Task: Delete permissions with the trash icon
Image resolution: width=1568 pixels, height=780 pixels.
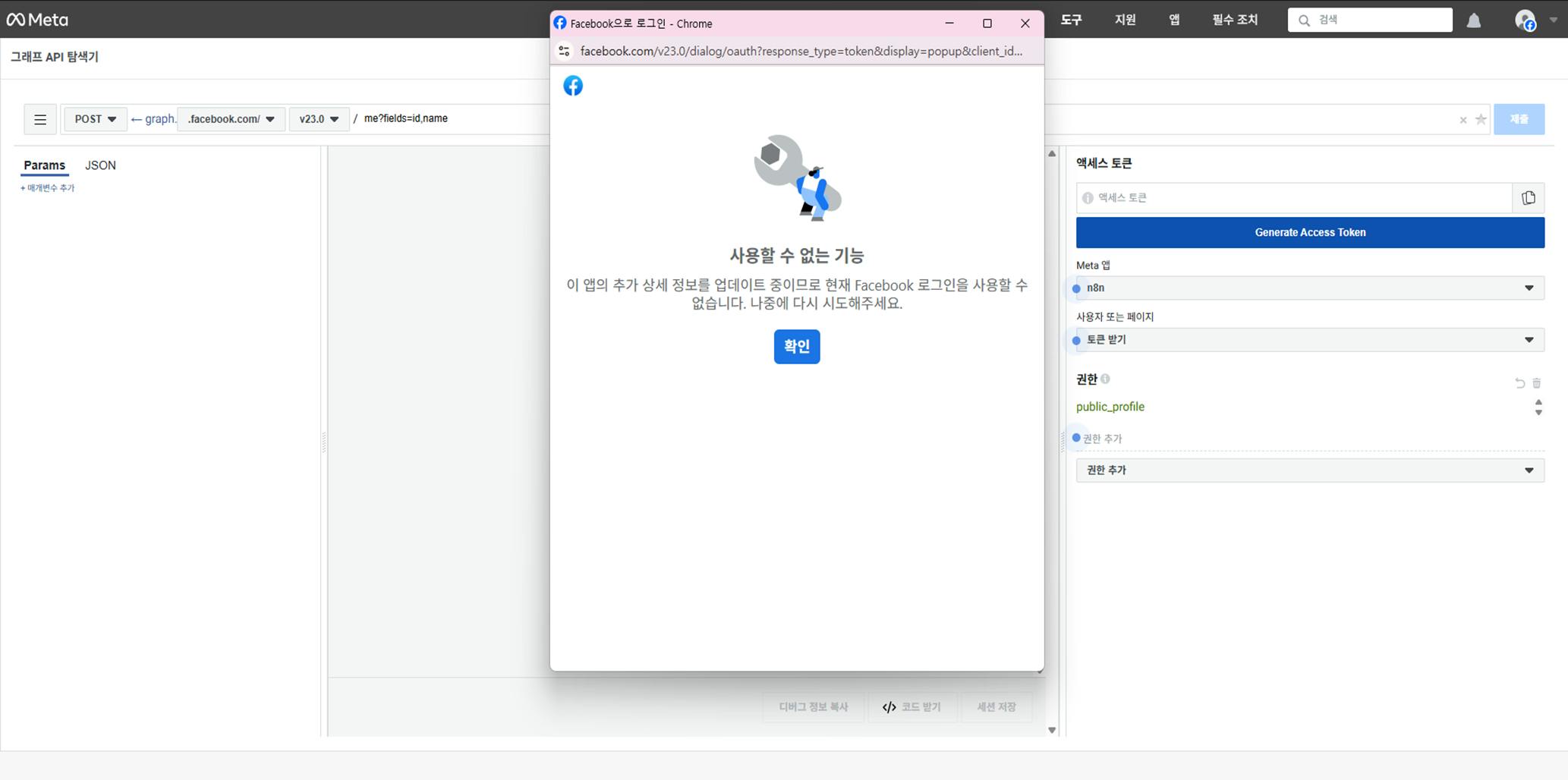Action: [1537, 383]
